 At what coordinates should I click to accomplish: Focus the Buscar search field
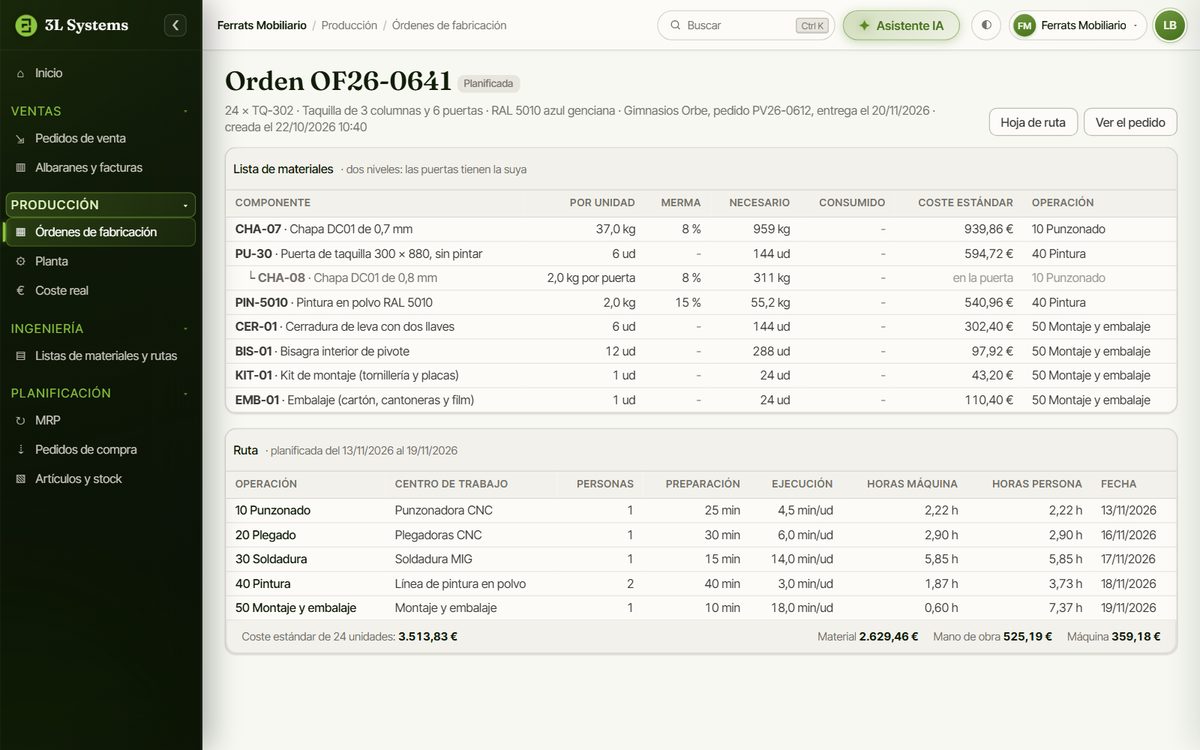[746, 25]
